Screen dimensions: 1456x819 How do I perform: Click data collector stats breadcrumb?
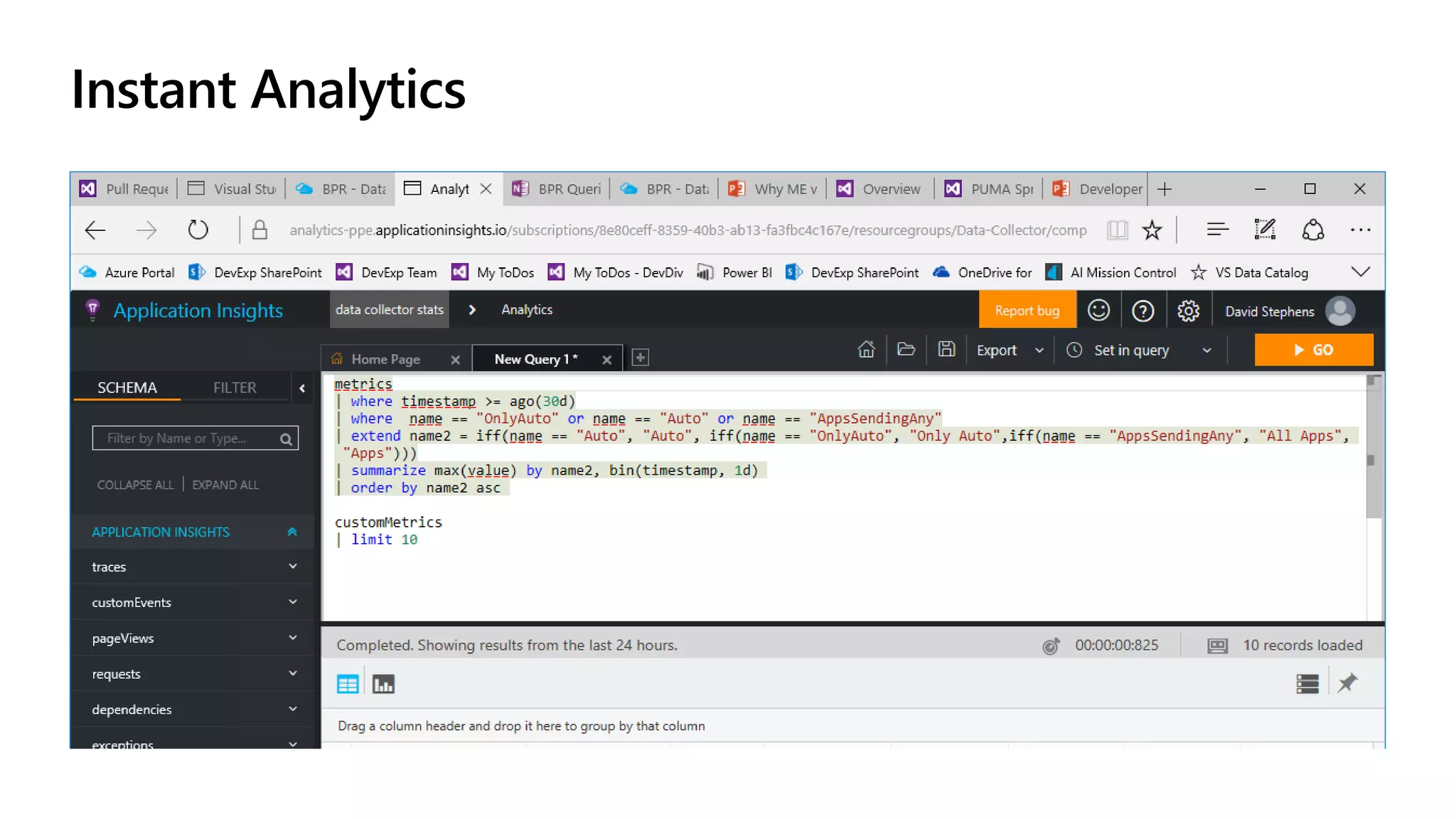(389, 309)
